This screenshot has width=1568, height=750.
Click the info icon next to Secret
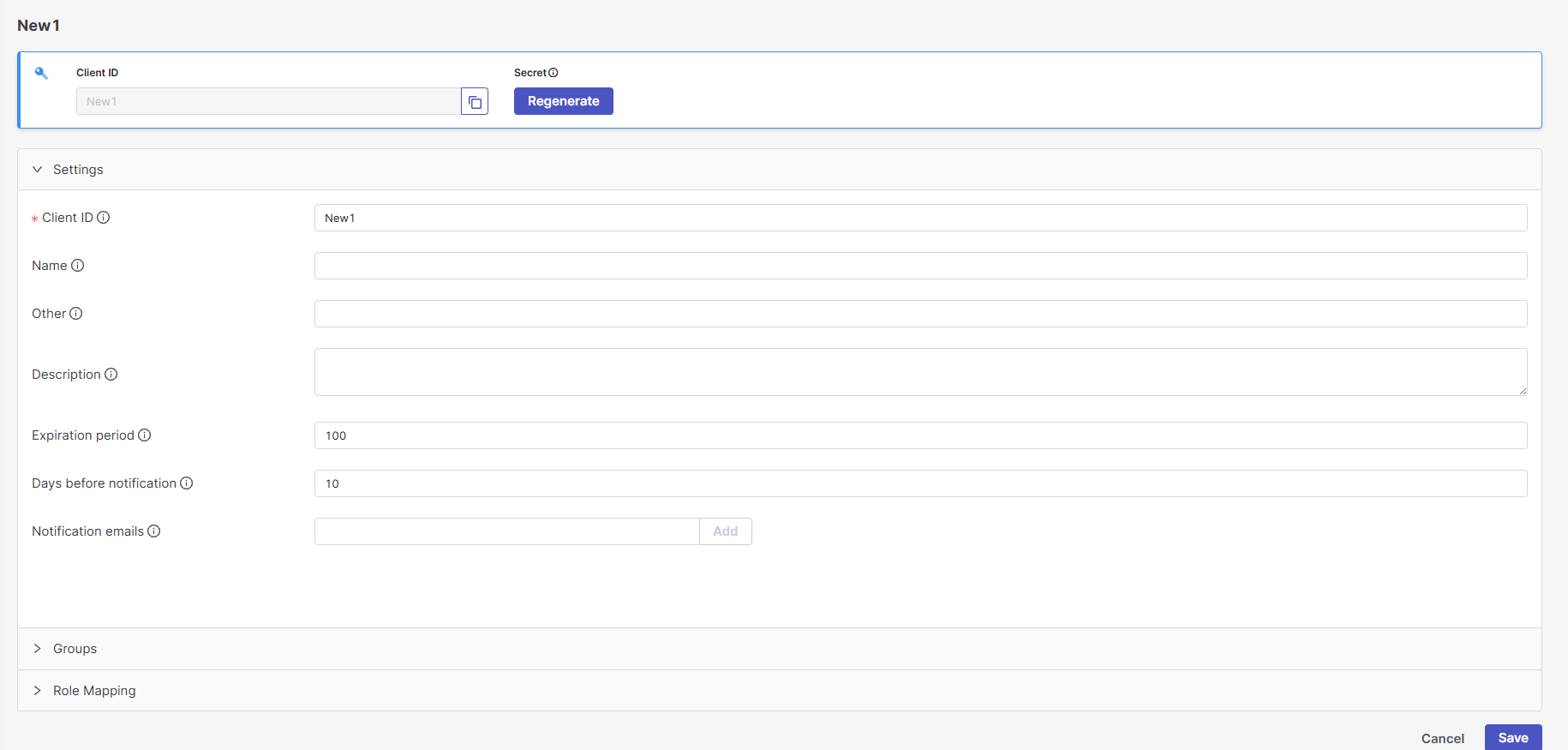click(554, 73)
